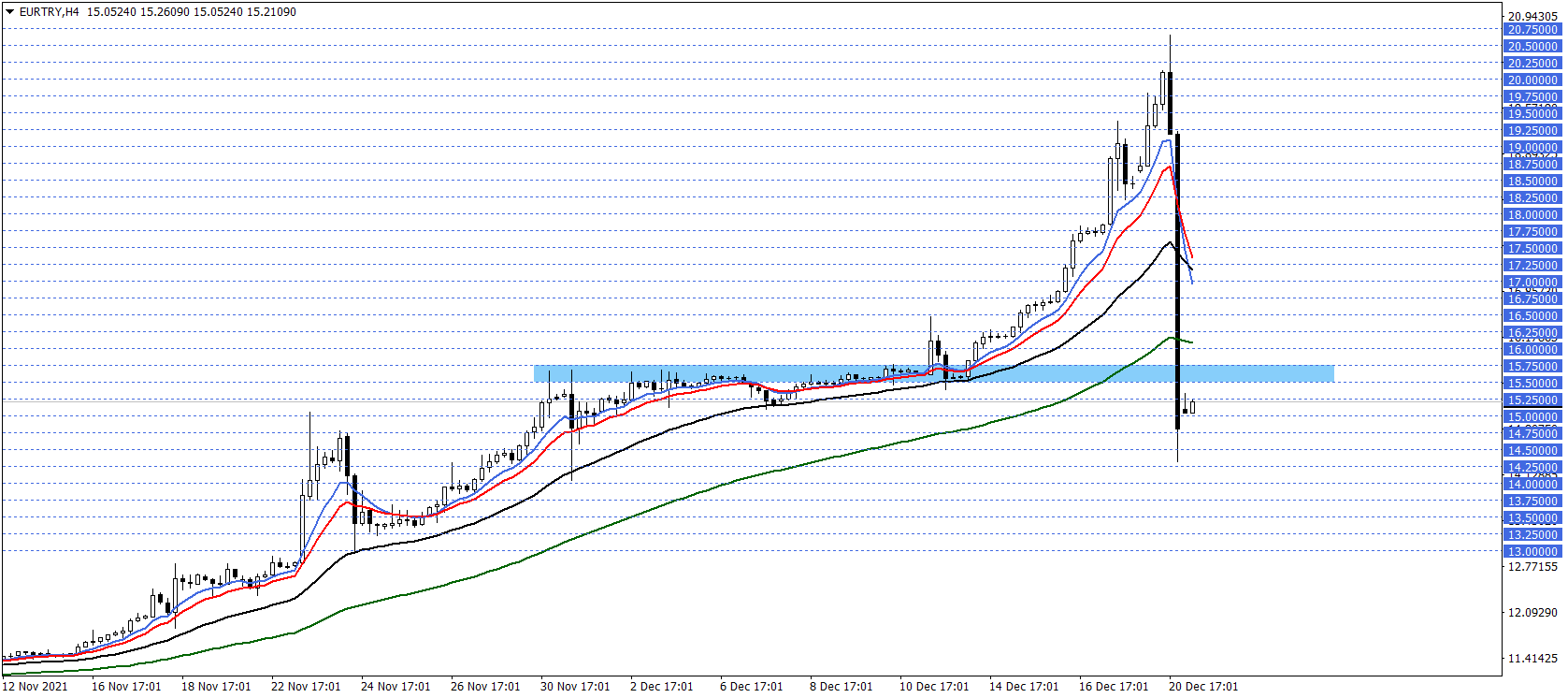Click the 16 Dec 17:01 time label
The height and width of the screenshot is (698, 1568).
point(1114,687)
